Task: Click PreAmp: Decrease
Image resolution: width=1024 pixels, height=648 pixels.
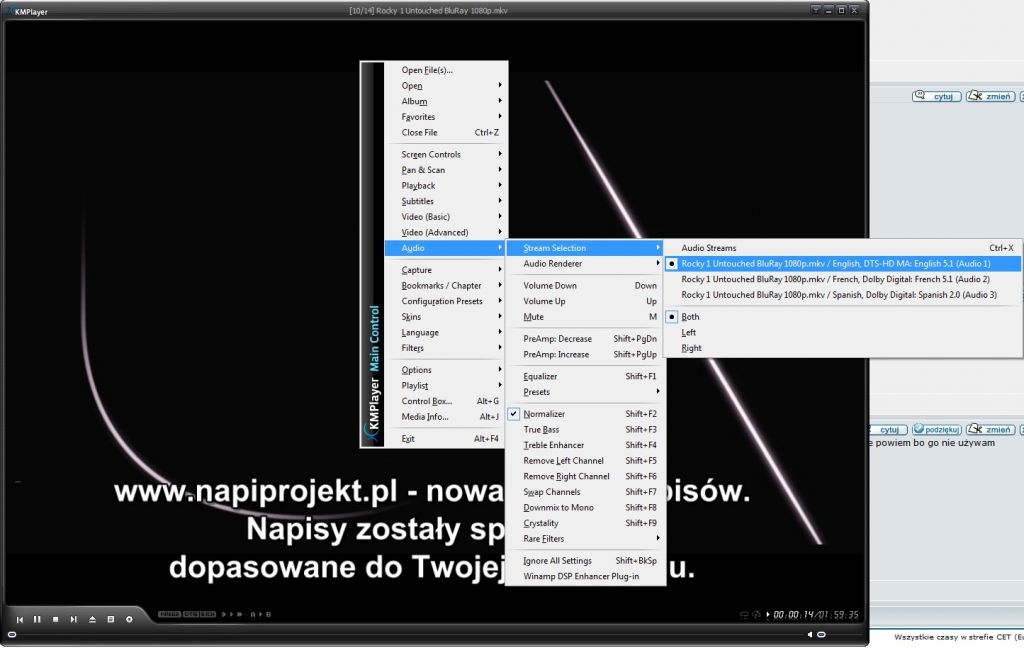Action: (585, 338)
